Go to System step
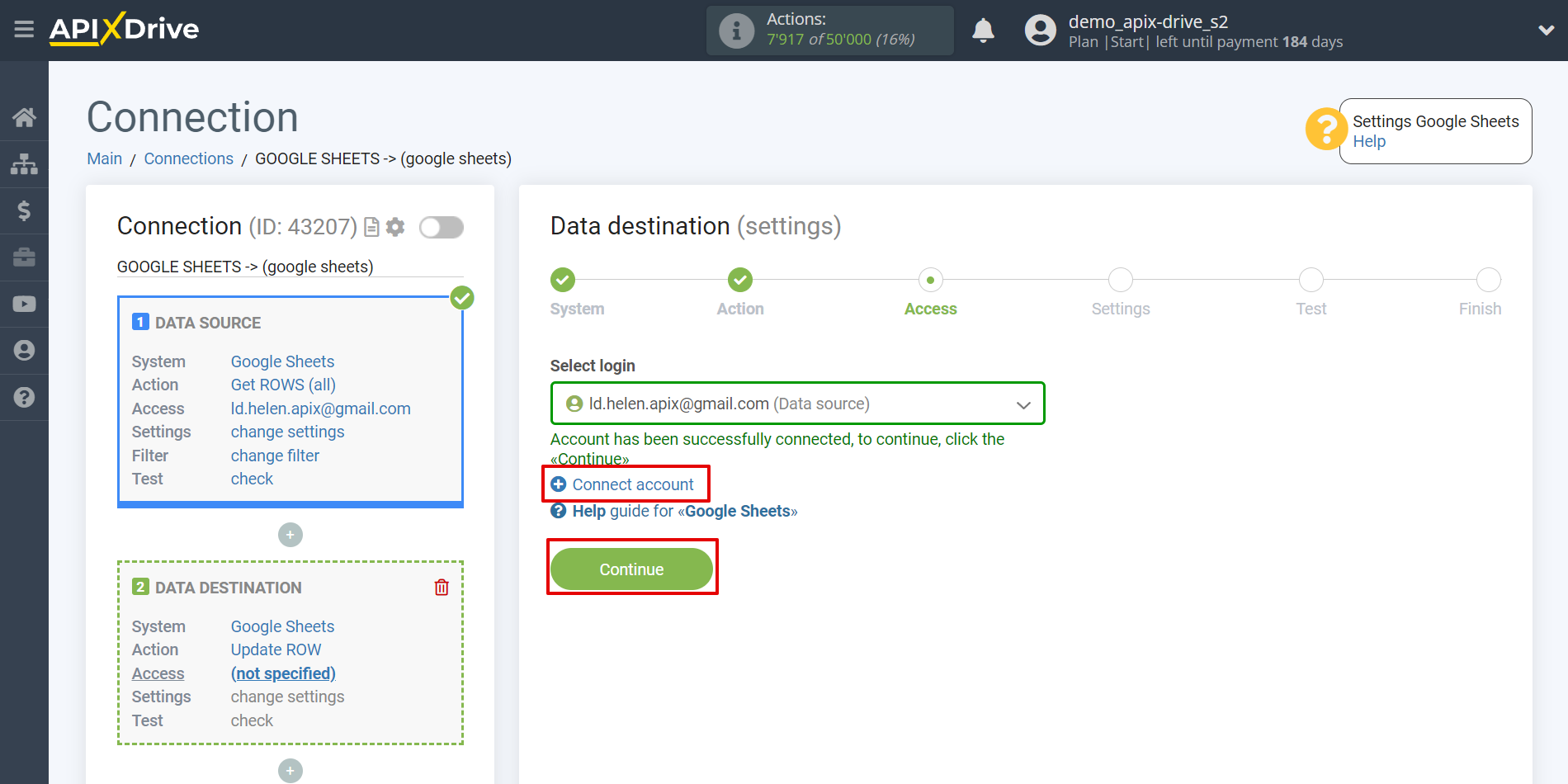The width and height of the screenshot is (1568, 784). tap(563, 280)
